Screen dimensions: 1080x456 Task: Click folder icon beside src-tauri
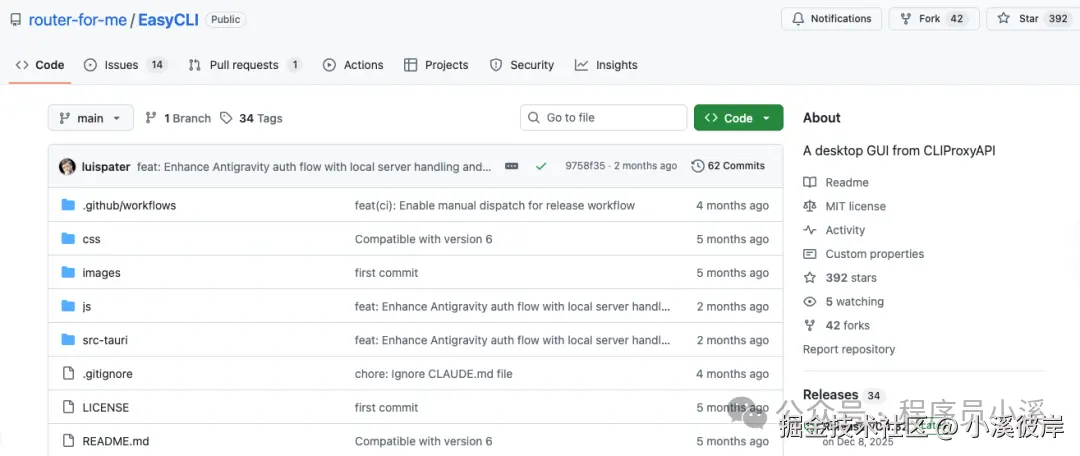pos(68,340)
